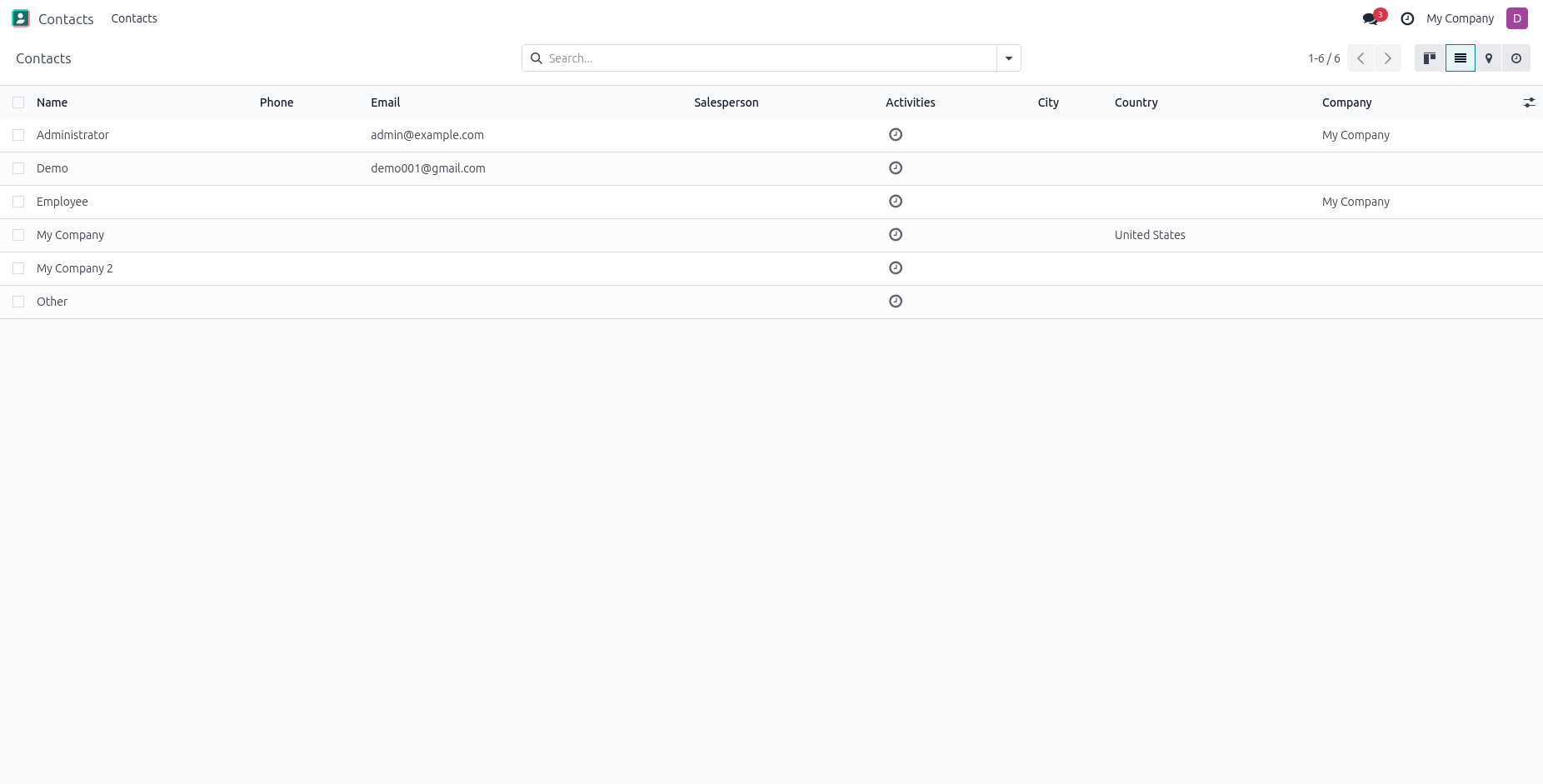Sort by Country column header
The height and width of the screenshot is (784, 1543).
1136,102
